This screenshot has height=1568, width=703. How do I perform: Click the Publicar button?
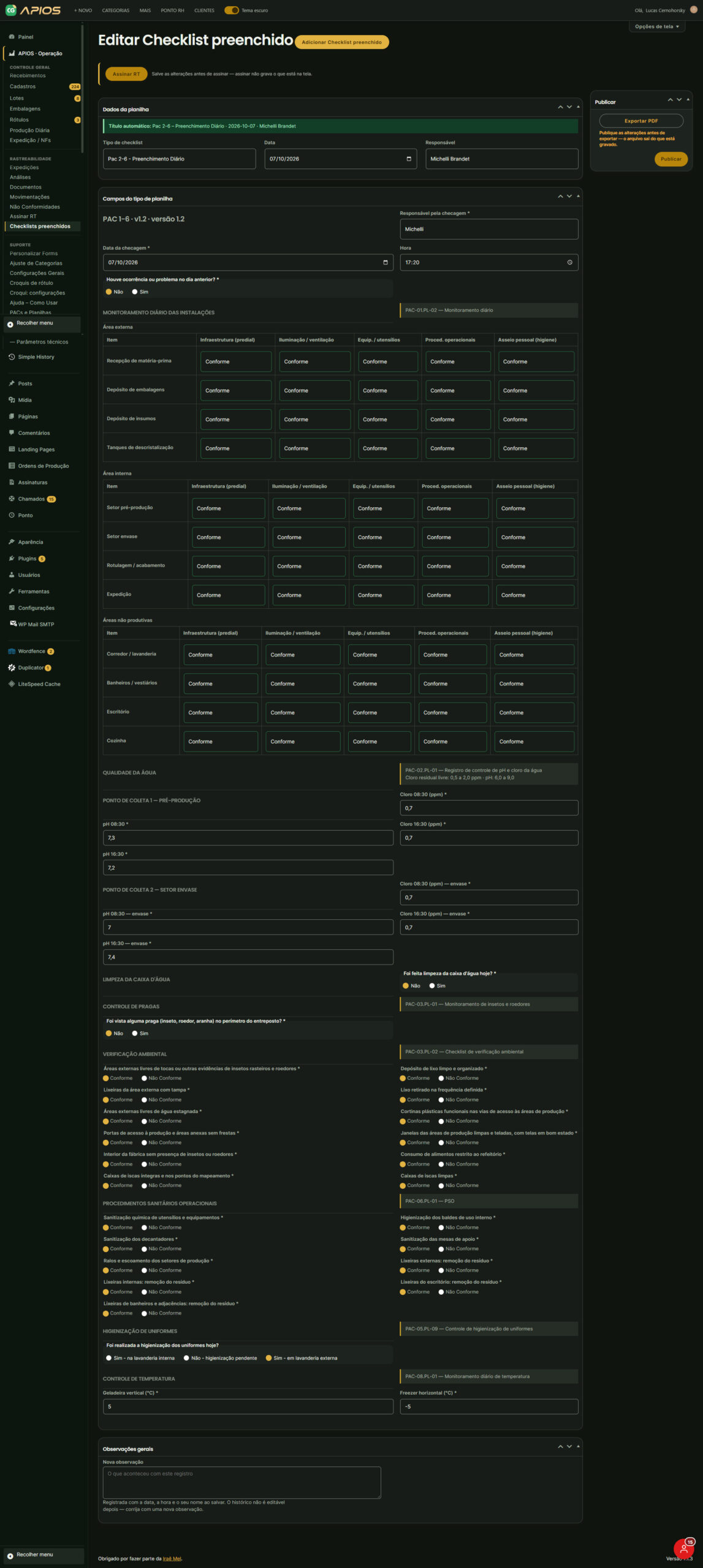[x=671, y=159]
